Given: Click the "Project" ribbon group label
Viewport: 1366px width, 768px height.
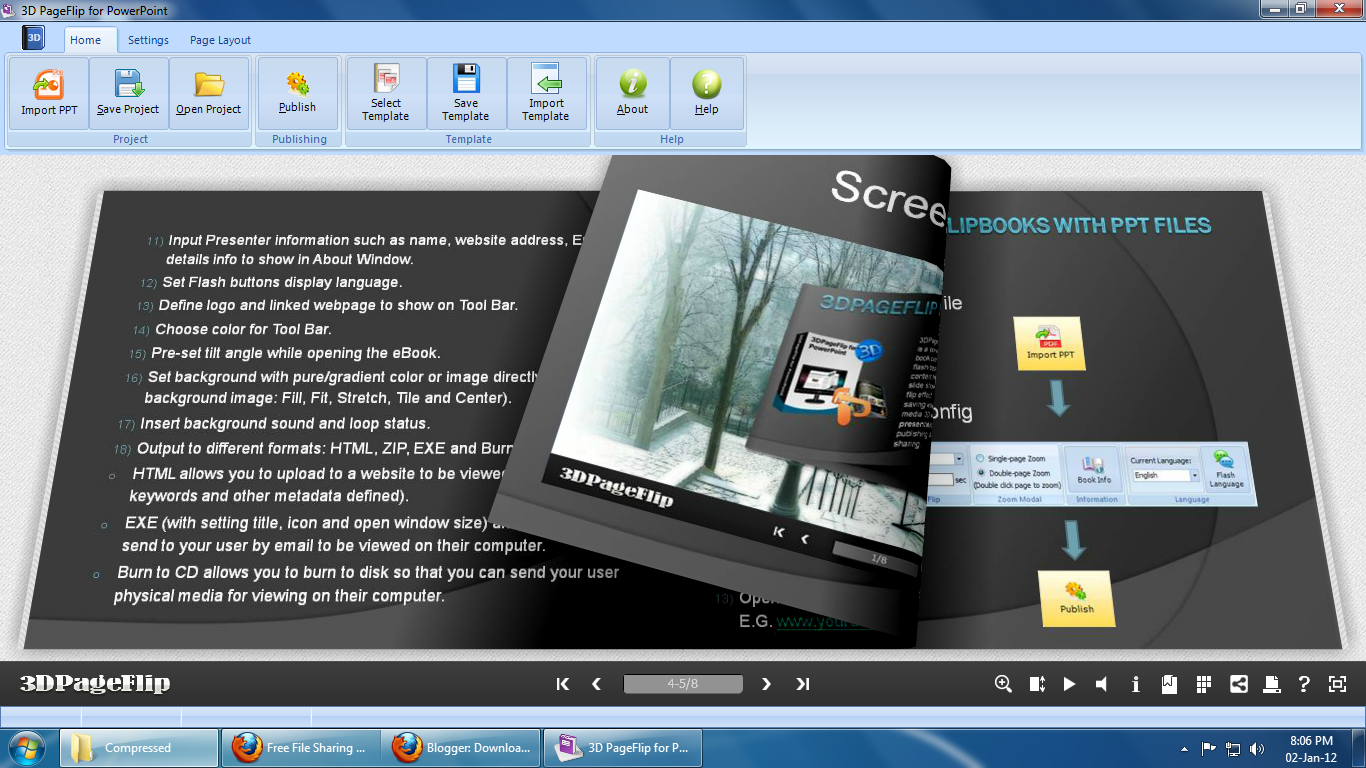Looking at the screenshot, I should tap(130, 139).
